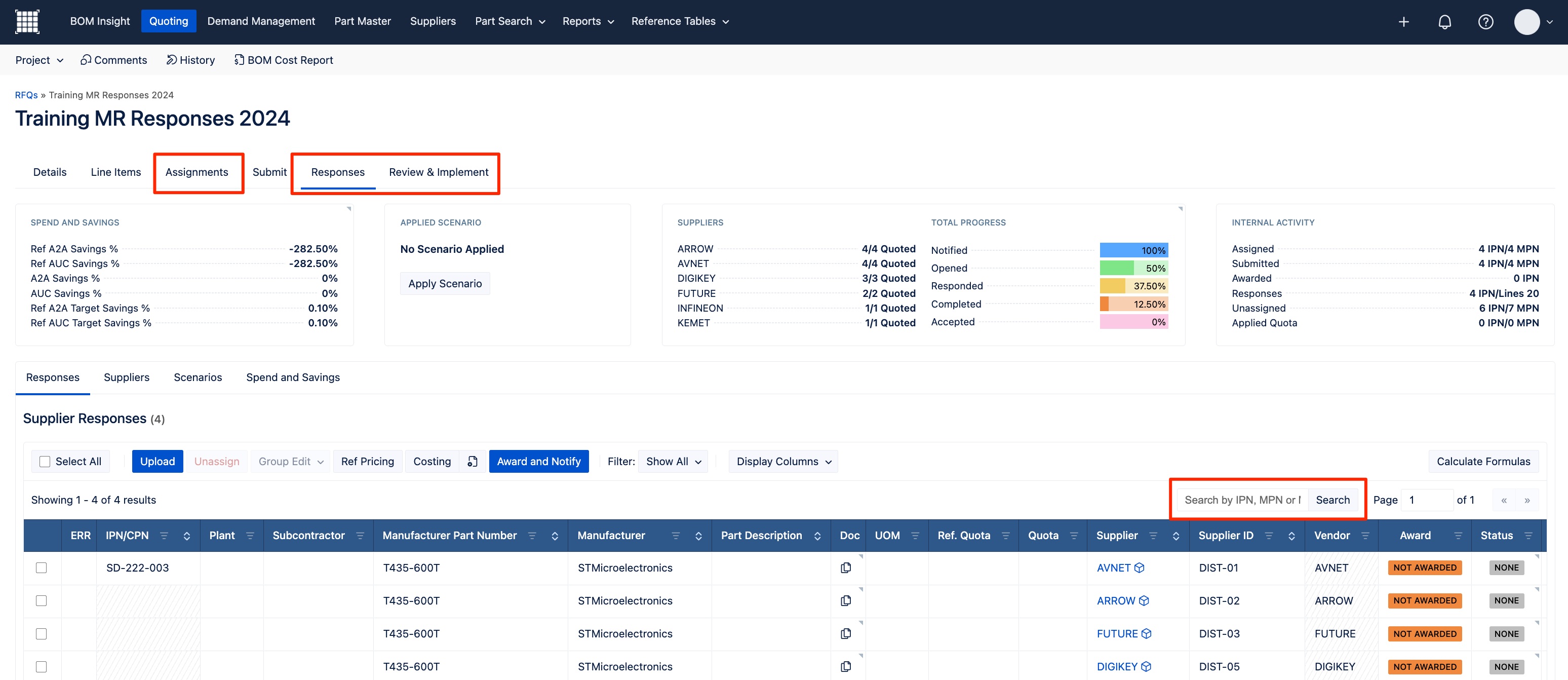Click the Apply Scenario button
Viewport: 1568px width, 680px height.
click(x=445, y=284)
